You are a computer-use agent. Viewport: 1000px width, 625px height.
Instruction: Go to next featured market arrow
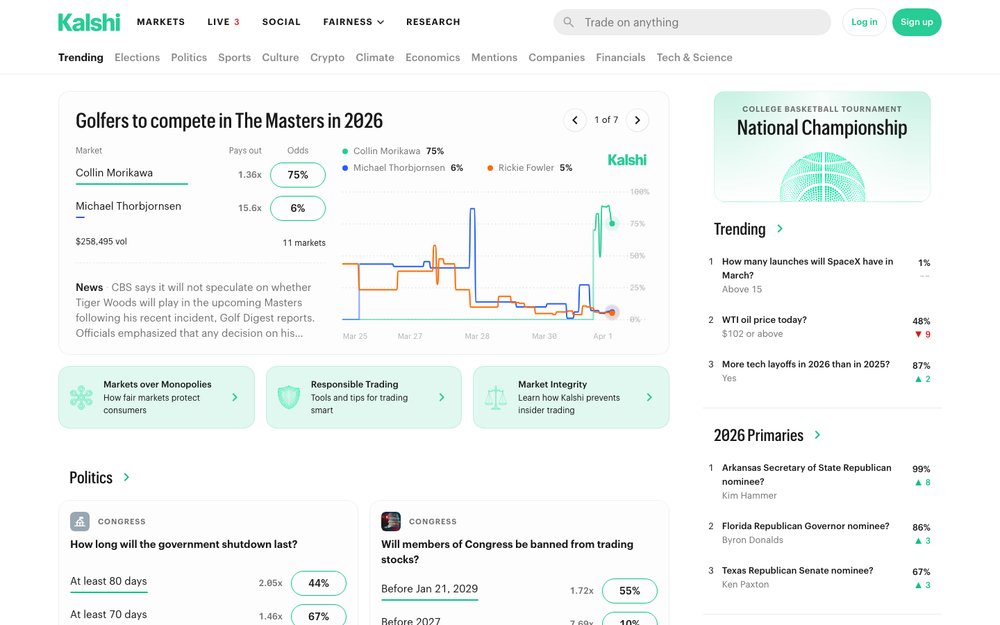pyautogui.click(x=637, y=120)
